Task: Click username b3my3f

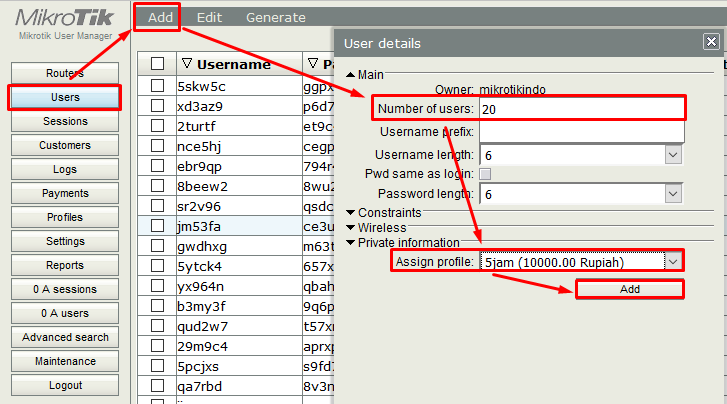Action: click(201, 306)
